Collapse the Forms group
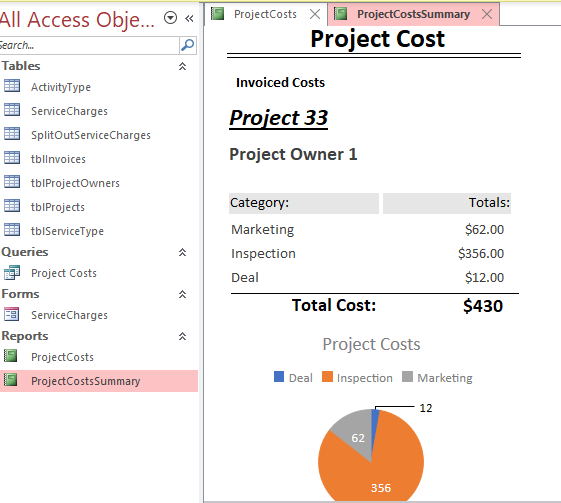 182,294
